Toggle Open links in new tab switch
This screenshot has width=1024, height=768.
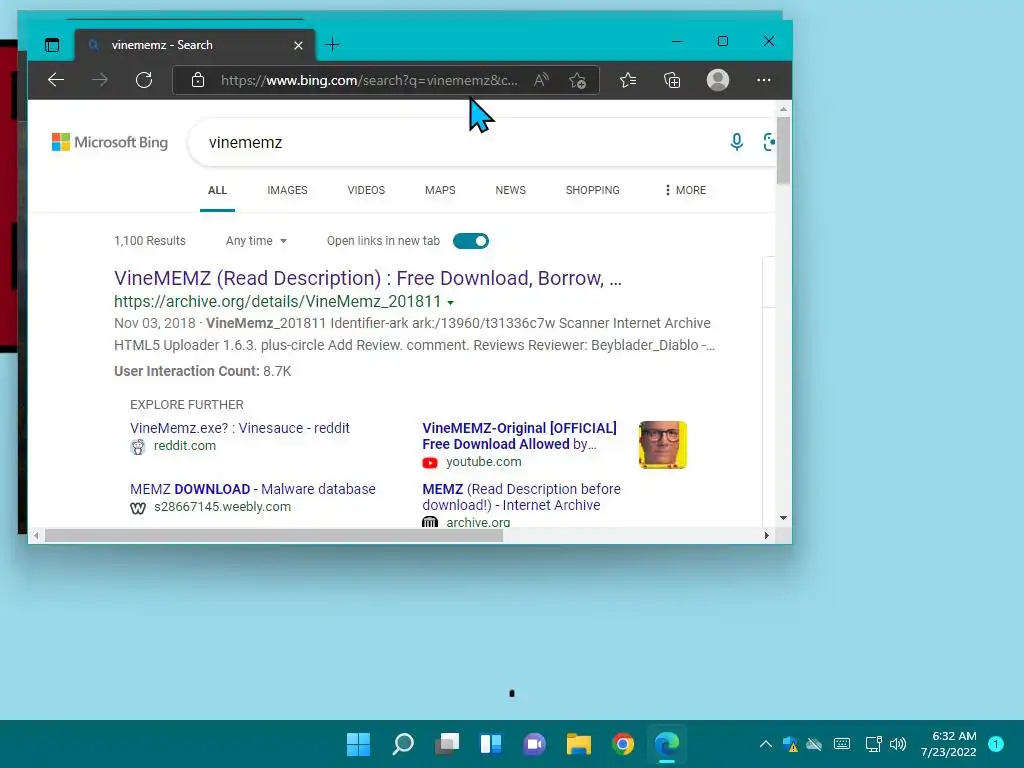[470, 241]
